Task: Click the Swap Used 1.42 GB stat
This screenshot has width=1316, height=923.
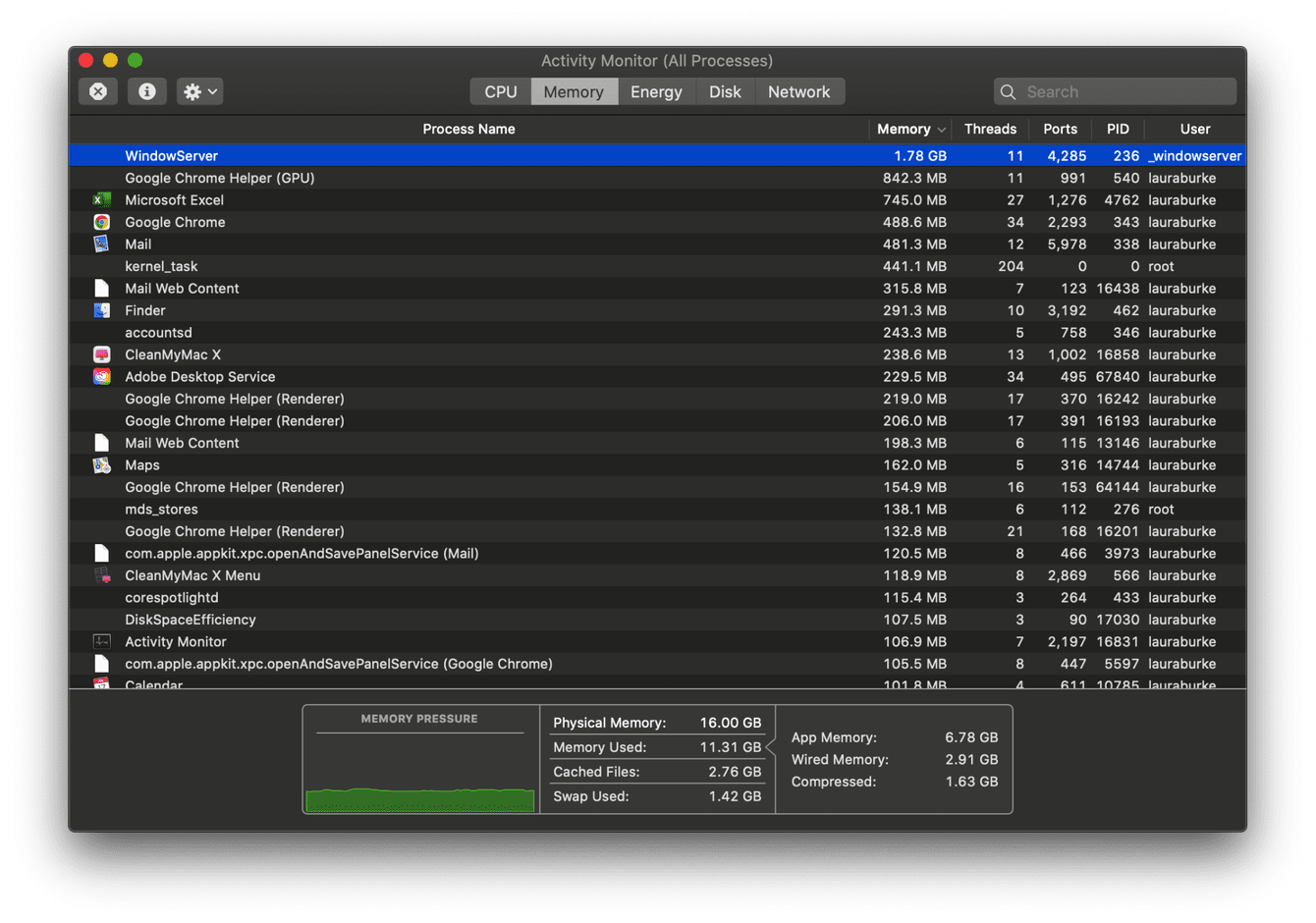Action: (x=657, y=796)
